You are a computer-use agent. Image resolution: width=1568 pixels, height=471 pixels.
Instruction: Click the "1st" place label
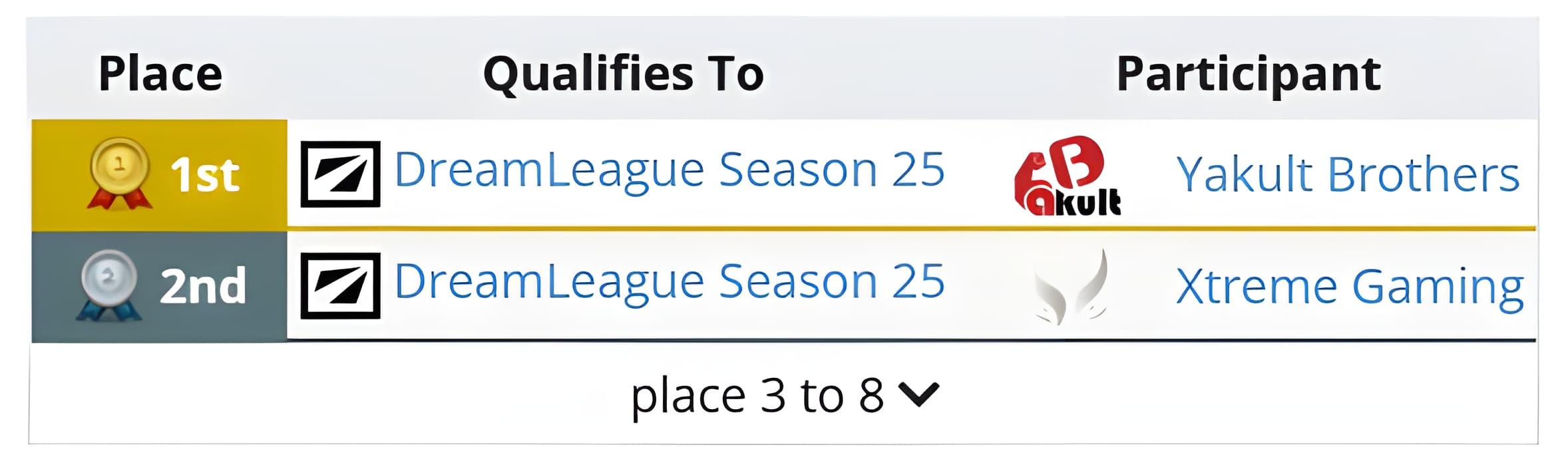click(x=204, y=175)
